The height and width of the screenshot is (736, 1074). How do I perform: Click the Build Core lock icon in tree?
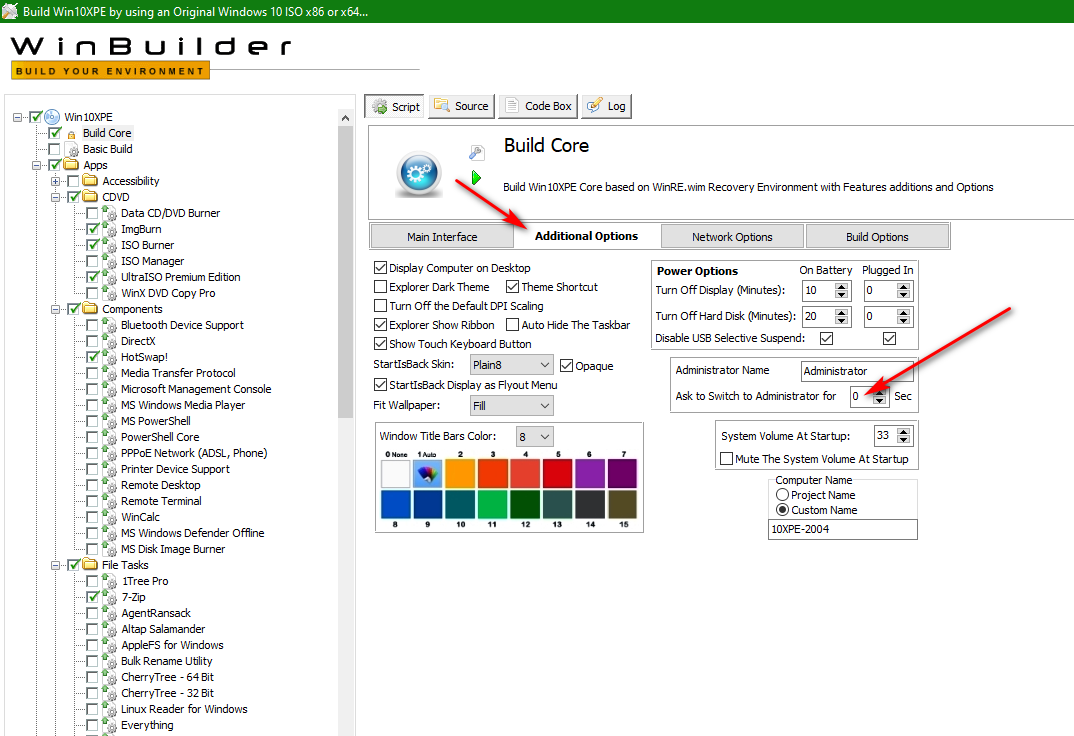point(71,134)
